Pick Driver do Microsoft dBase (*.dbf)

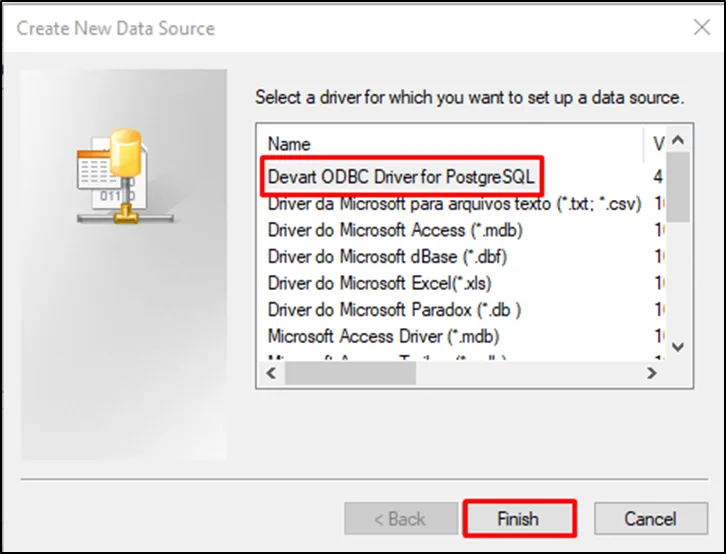(387, 257)
